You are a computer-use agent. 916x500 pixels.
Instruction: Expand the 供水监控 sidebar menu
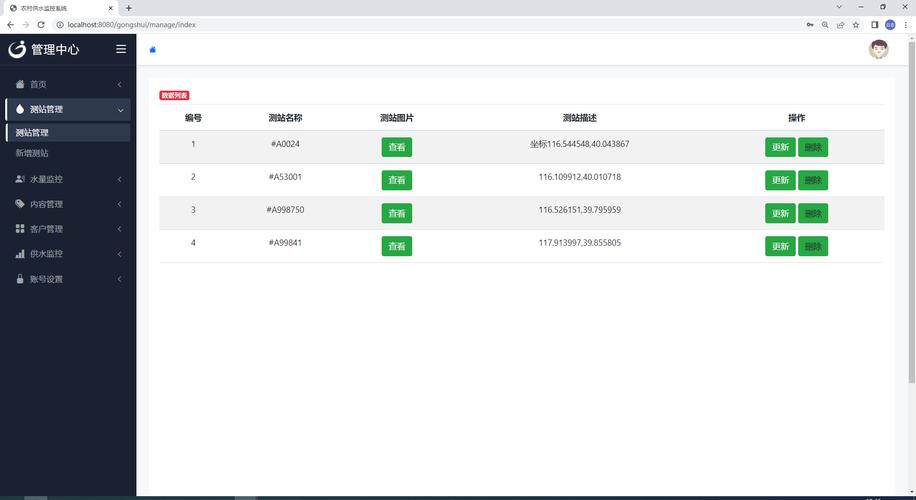[x=68, y=254]
